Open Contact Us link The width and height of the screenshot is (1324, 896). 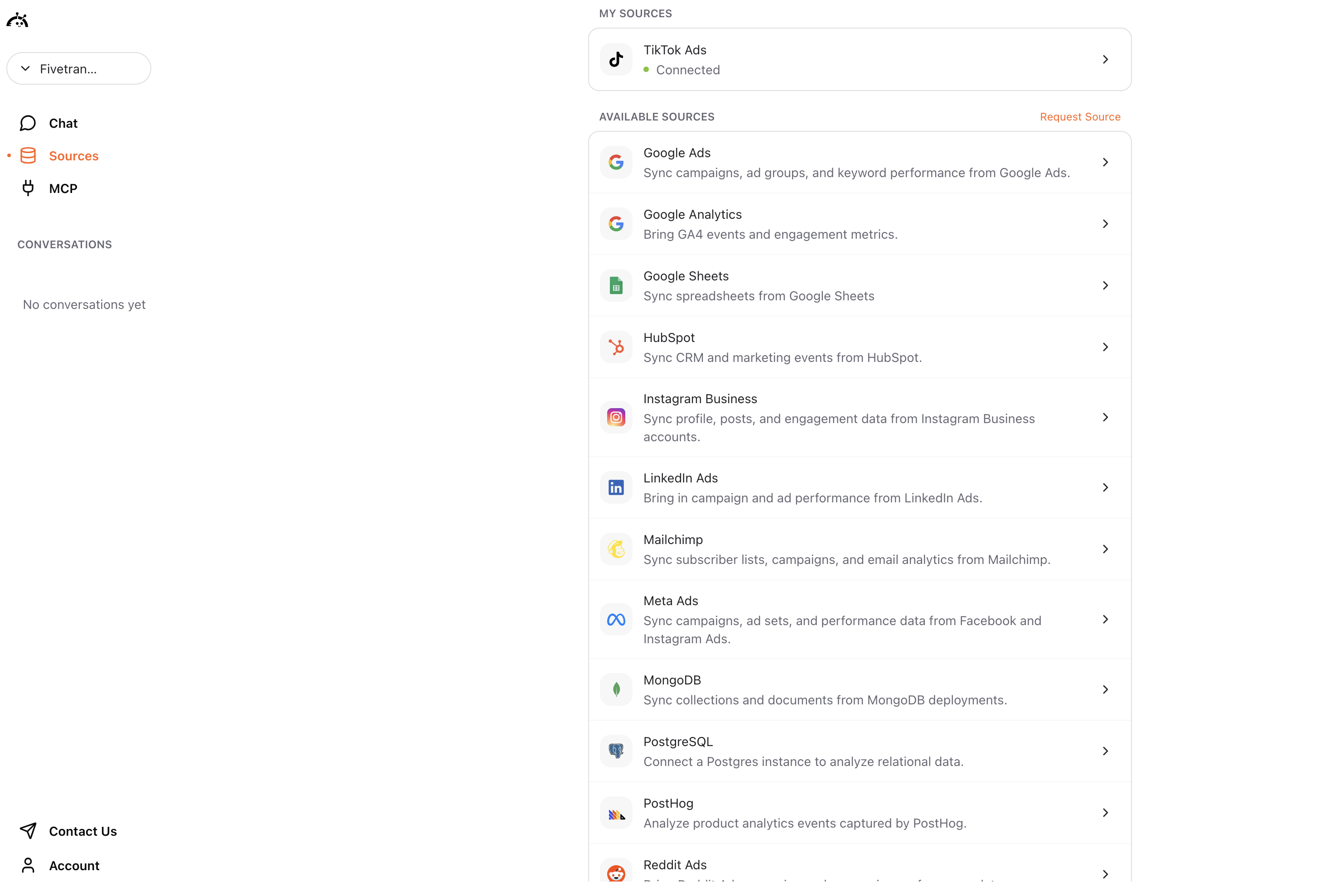point(82,831)
